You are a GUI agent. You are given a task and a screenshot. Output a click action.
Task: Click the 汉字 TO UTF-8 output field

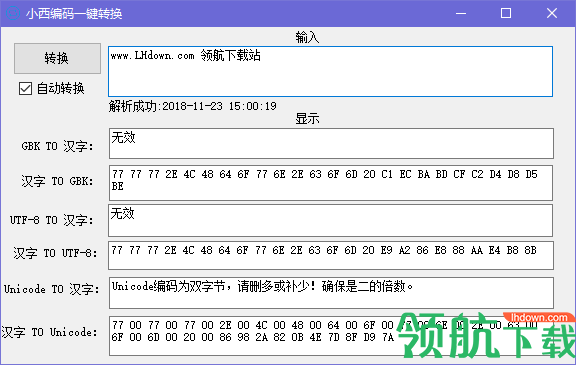click(x=331, y=256)
